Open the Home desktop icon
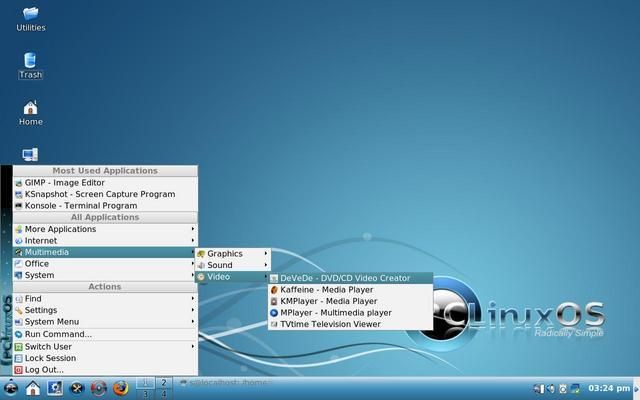This screenshot has height=400, width=640. coord(31,108)
